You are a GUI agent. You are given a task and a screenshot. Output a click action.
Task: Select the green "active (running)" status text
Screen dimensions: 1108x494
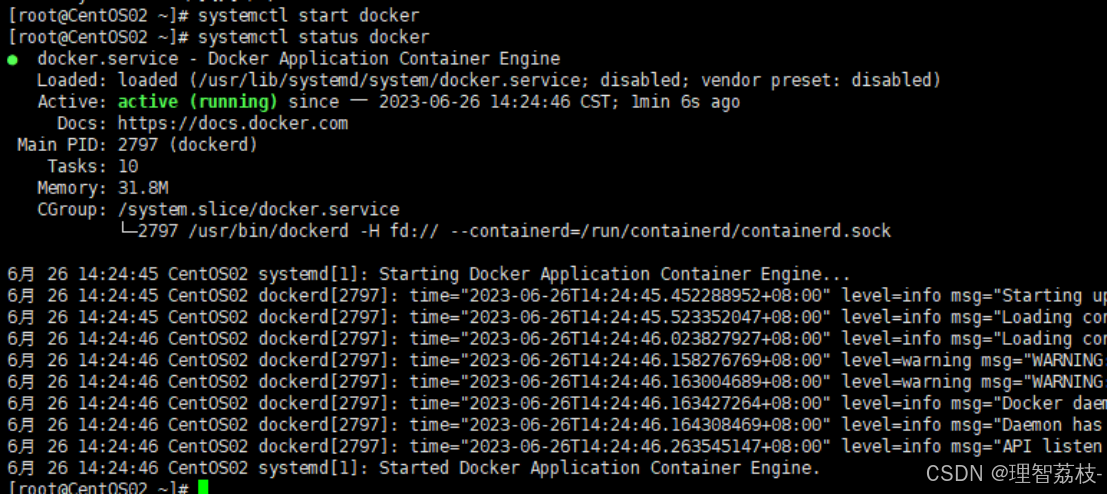tap(197, 102)
